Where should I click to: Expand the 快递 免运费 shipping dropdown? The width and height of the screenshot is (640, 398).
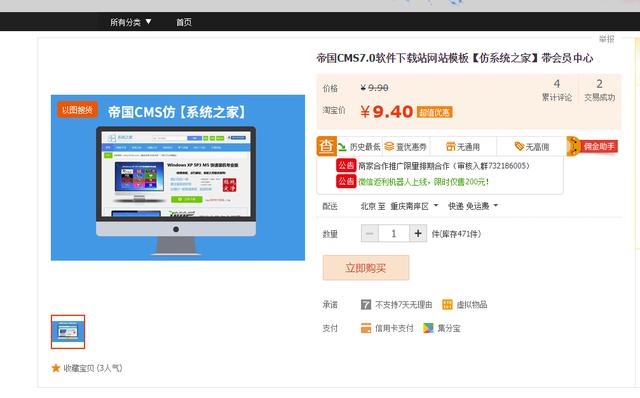(x=473, y=206)
